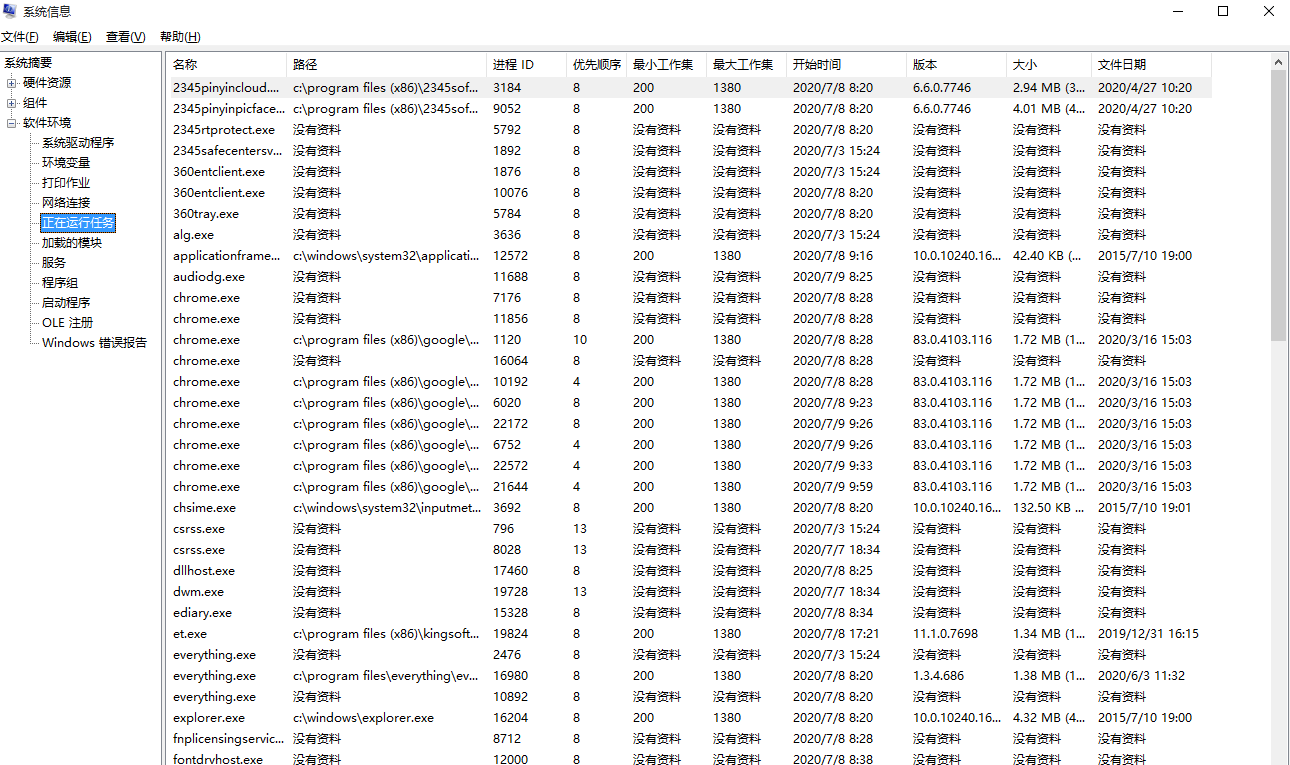Click csrss.exe row with process ID 796

689,528
